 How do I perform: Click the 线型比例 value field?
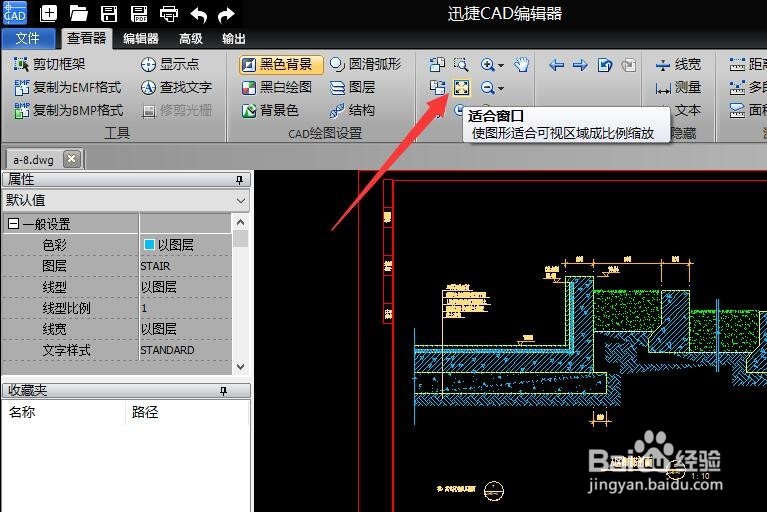[x=185, y=308]
